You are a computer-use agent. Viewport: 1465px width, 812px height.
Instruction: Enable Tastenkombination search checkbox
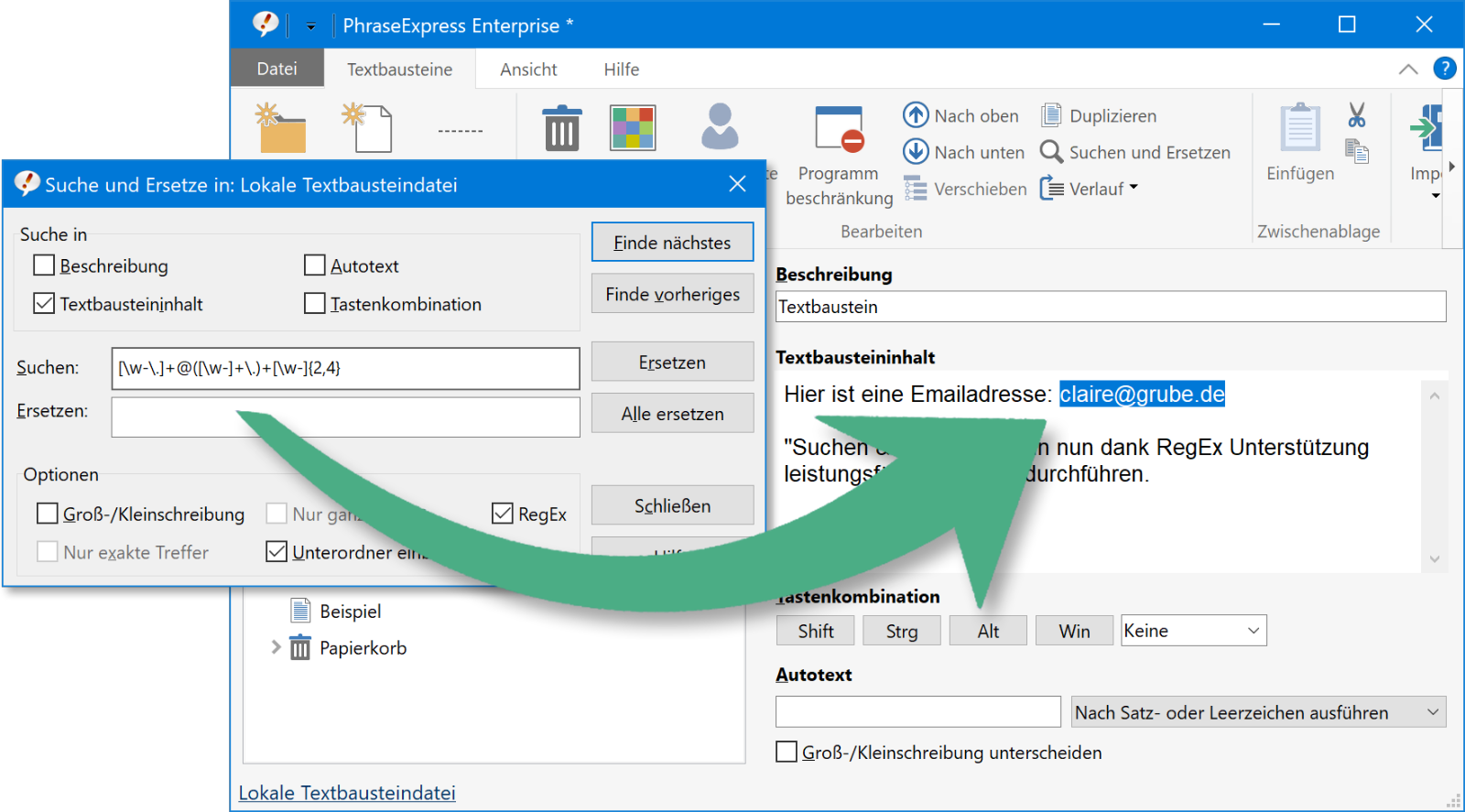point(315,303)
